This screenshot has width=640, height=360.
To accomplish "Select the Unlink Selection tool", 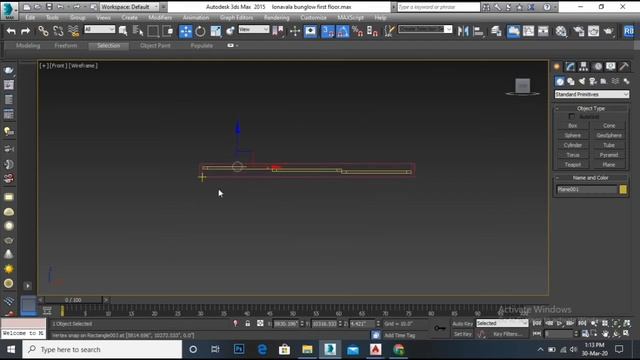I will pyautogui.click(x=58, y=31).
